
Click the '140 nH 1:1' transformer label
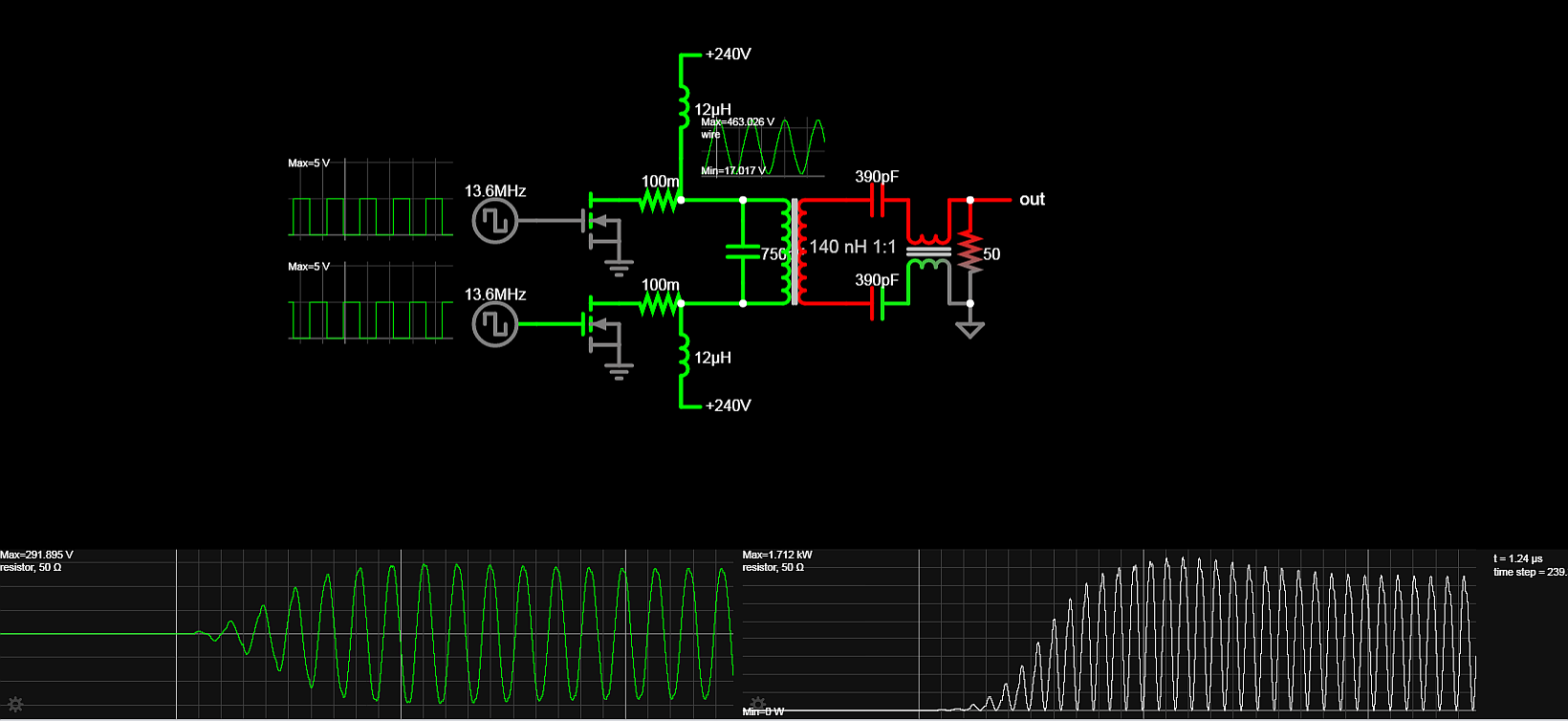(x=853, y=247)
